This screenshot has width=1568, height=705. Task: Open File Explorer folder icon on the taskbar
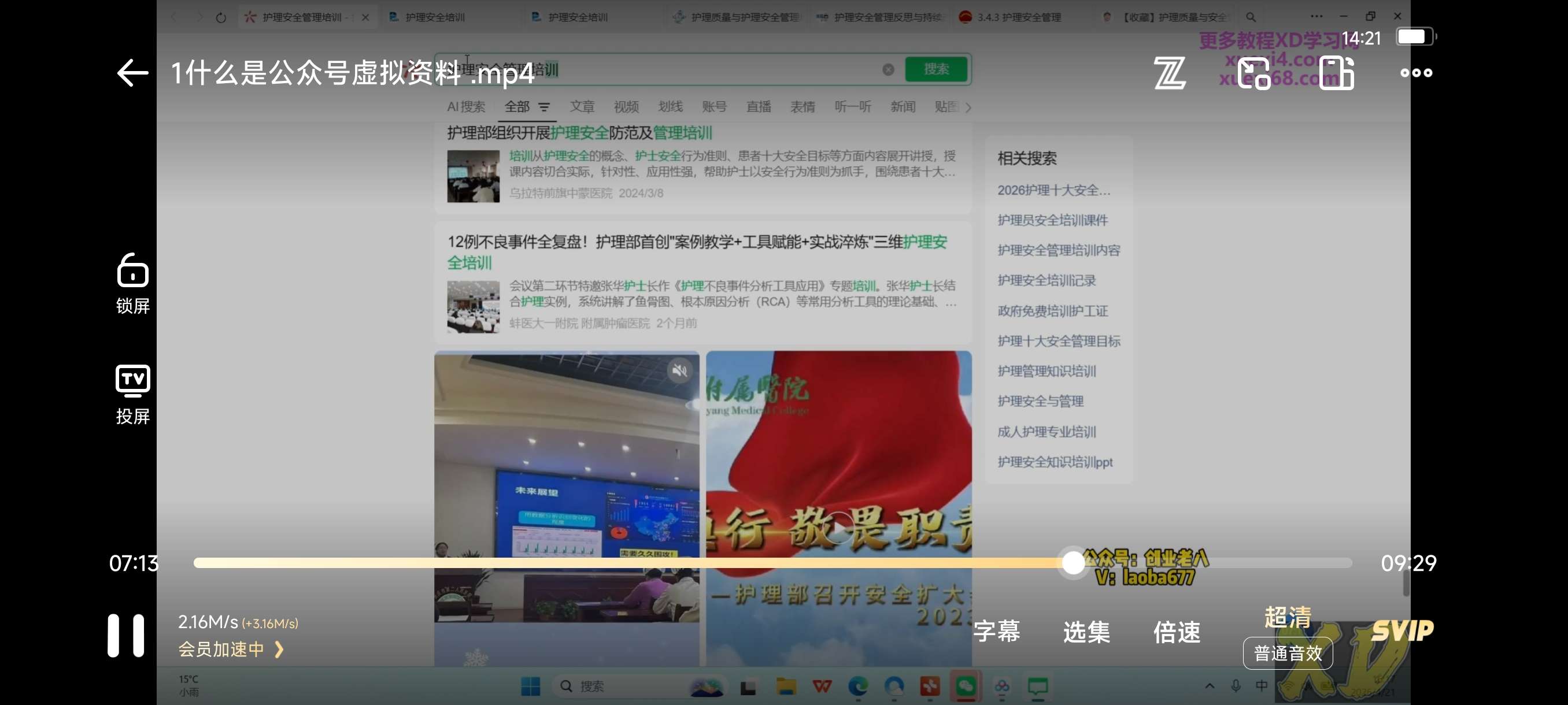click(786, 686)
